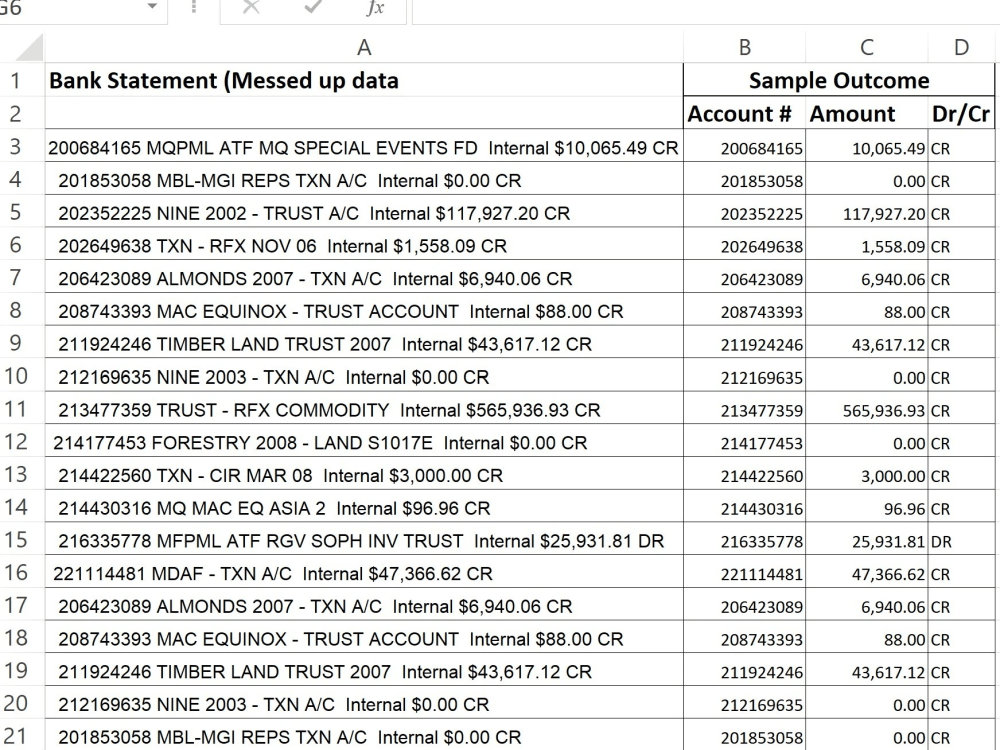Click the 'Account #' header cell
Image resolution: width=1000 pixels, height=750 pixels.
click(x=744, y=114)
